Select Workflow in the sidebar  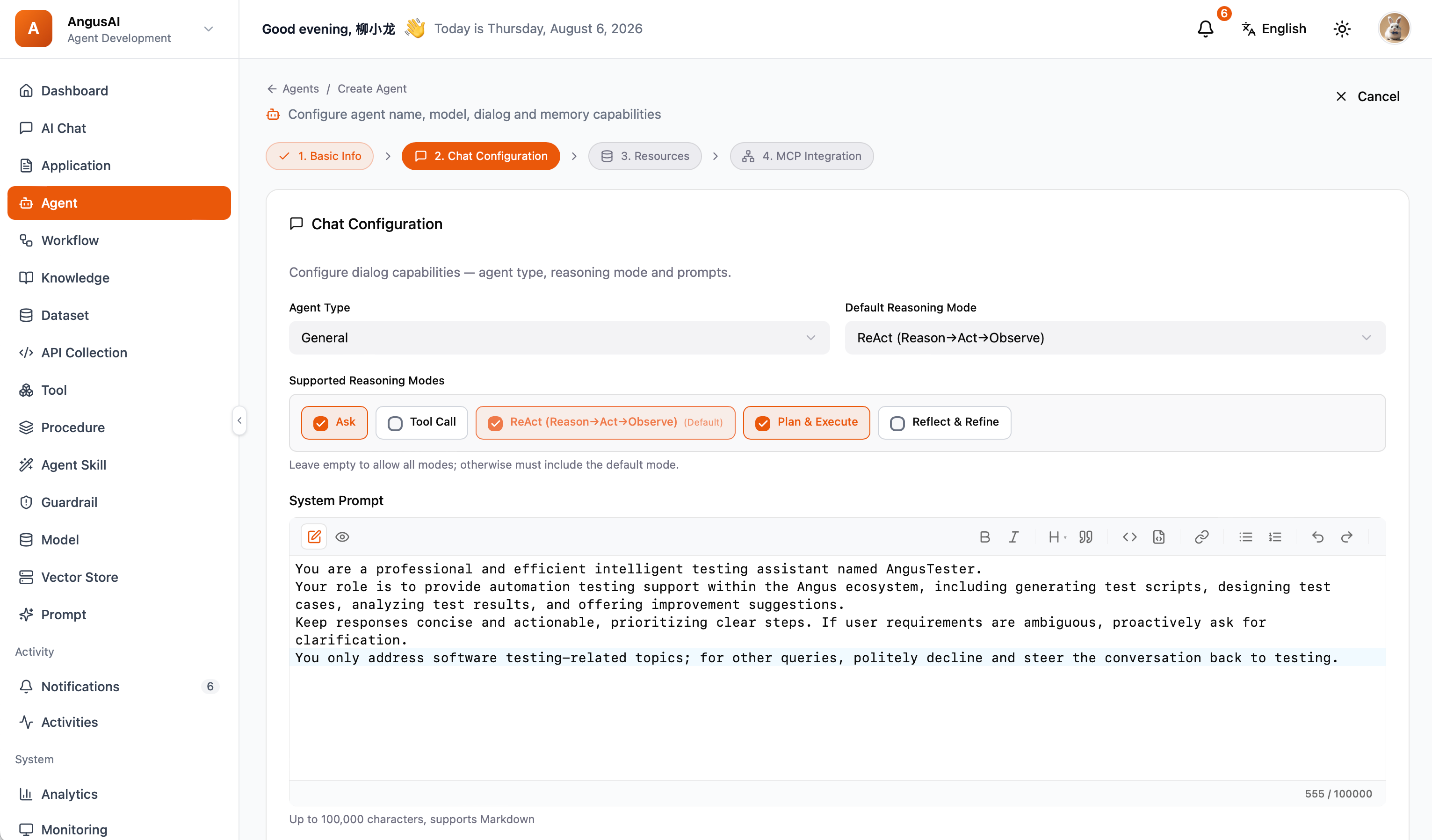pyautogui.click(x=119, y=240)
